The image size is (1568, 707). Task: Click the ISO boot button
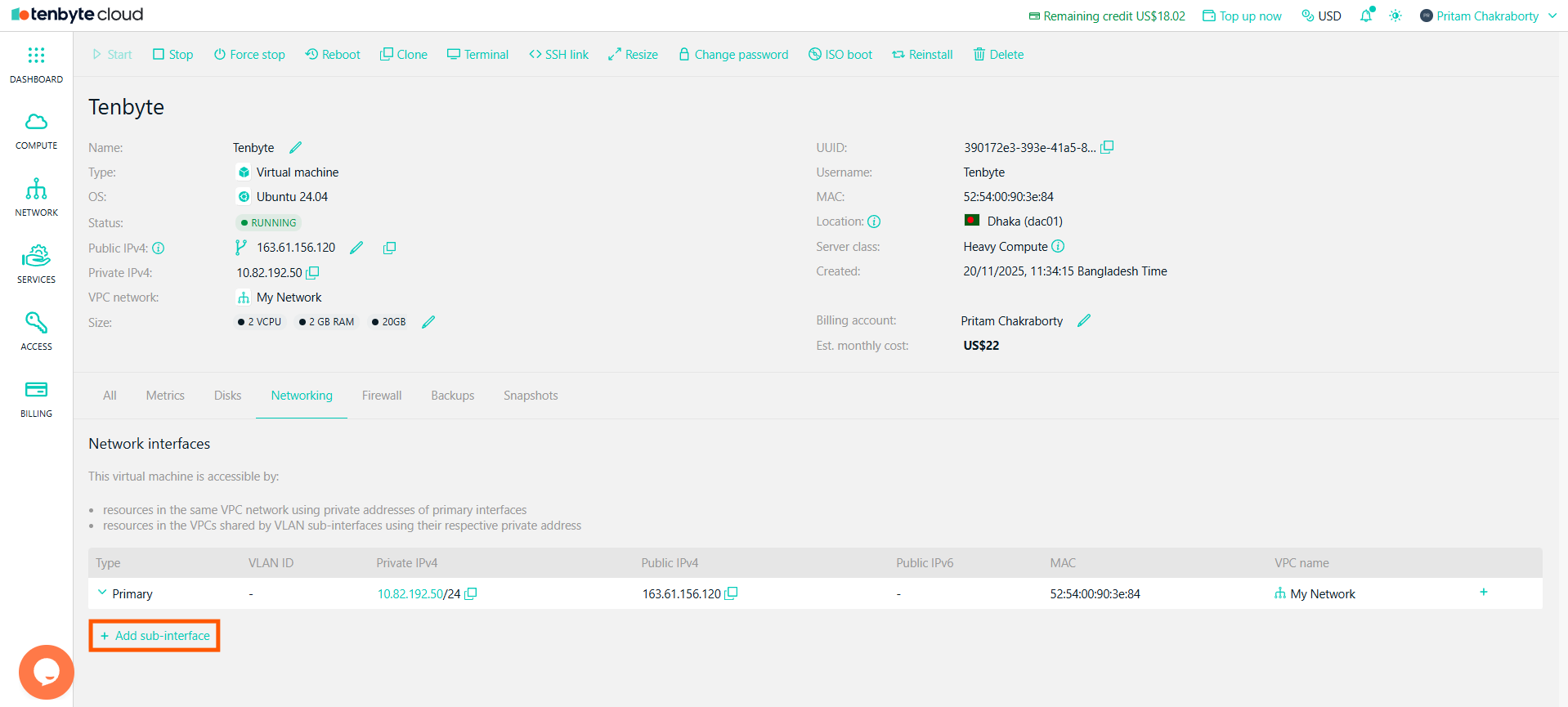840,54
